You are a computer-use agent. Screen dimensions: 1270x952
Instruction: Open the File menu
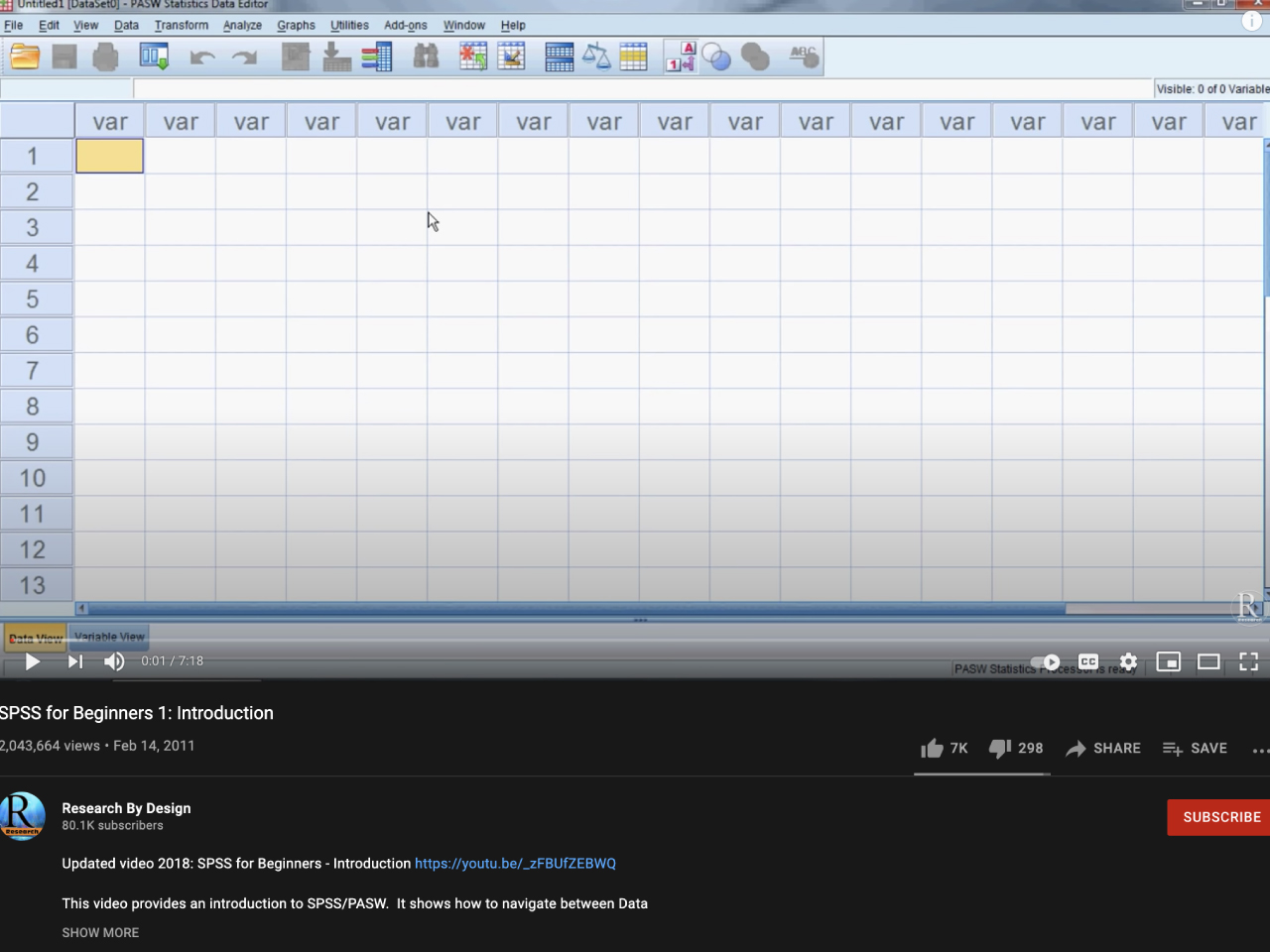[14, 25]
